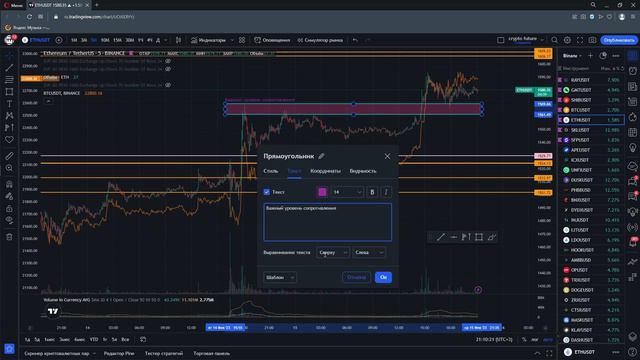This screenshot has width=640, height=360.
Task: Collapse the indicator legend arrow
Action: pos(48,101)
